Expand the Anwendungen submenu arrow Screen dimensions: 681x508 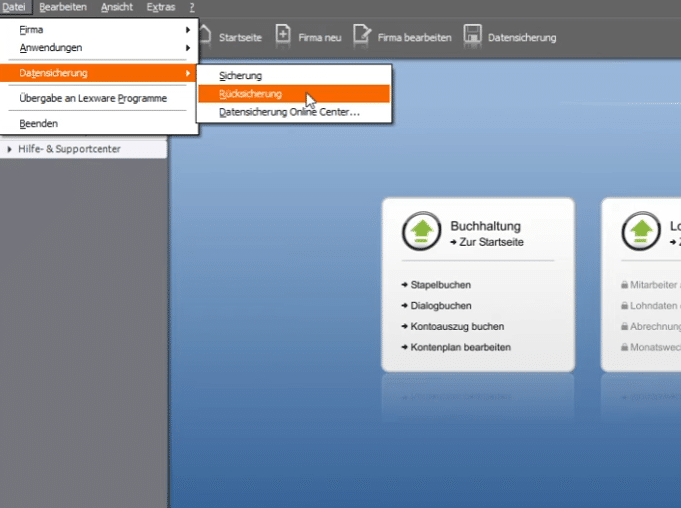188,48
